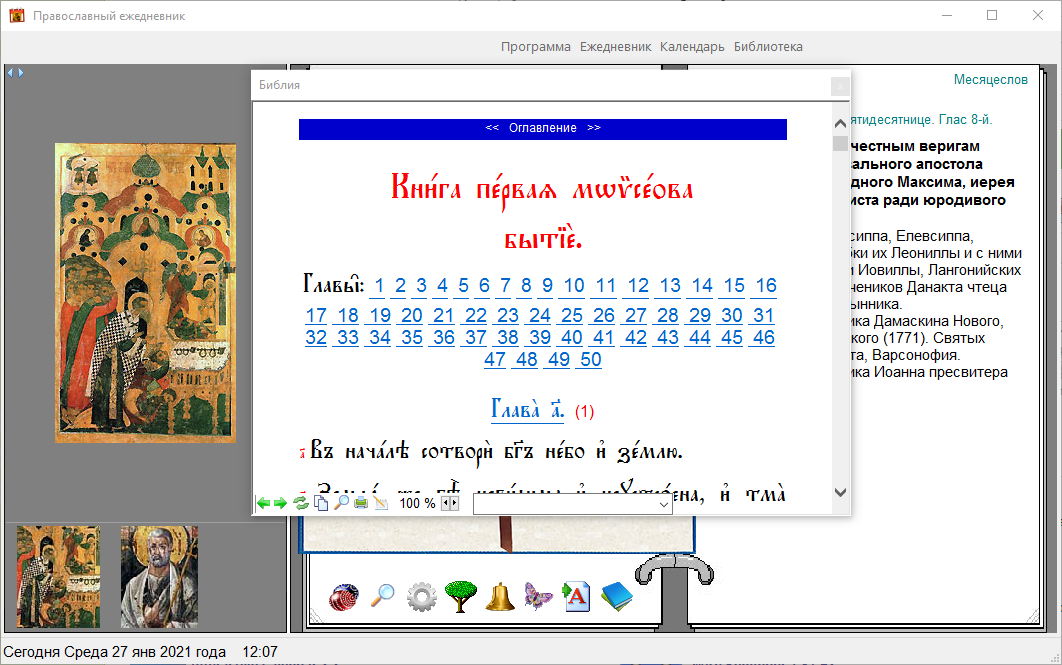Jump to chapter 5 link
1062x665 pixels.
(x=463, y=286)
